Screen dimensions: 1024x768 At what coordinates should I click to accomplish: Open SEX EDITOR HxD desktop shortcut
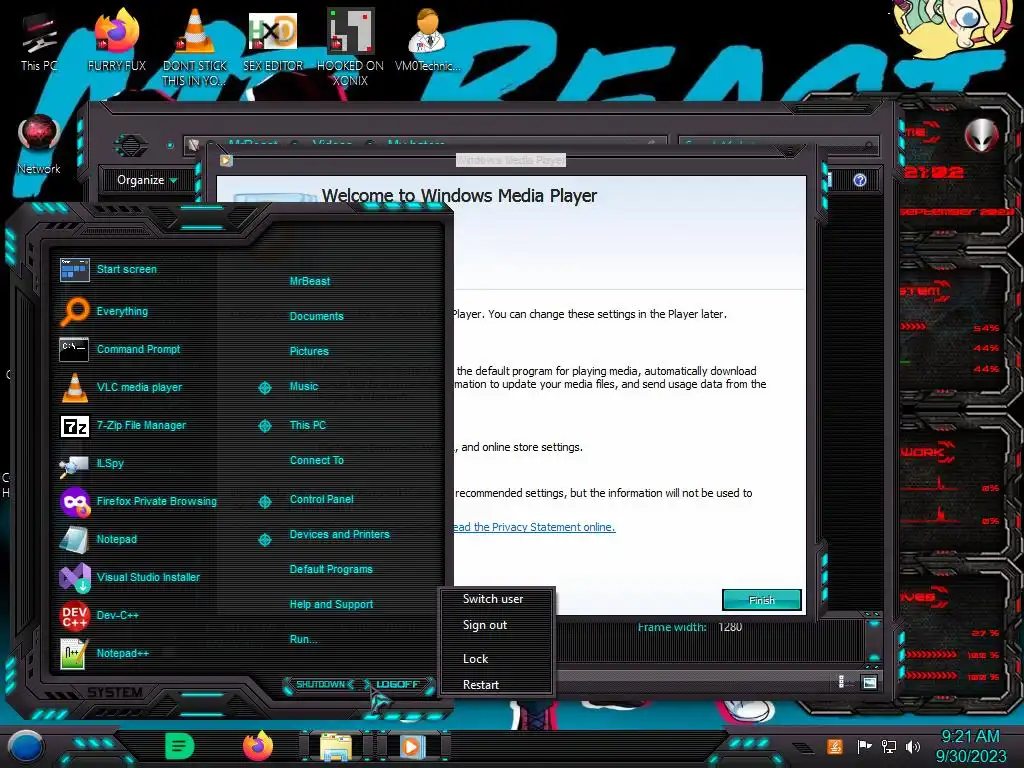(x=272, y=43)
